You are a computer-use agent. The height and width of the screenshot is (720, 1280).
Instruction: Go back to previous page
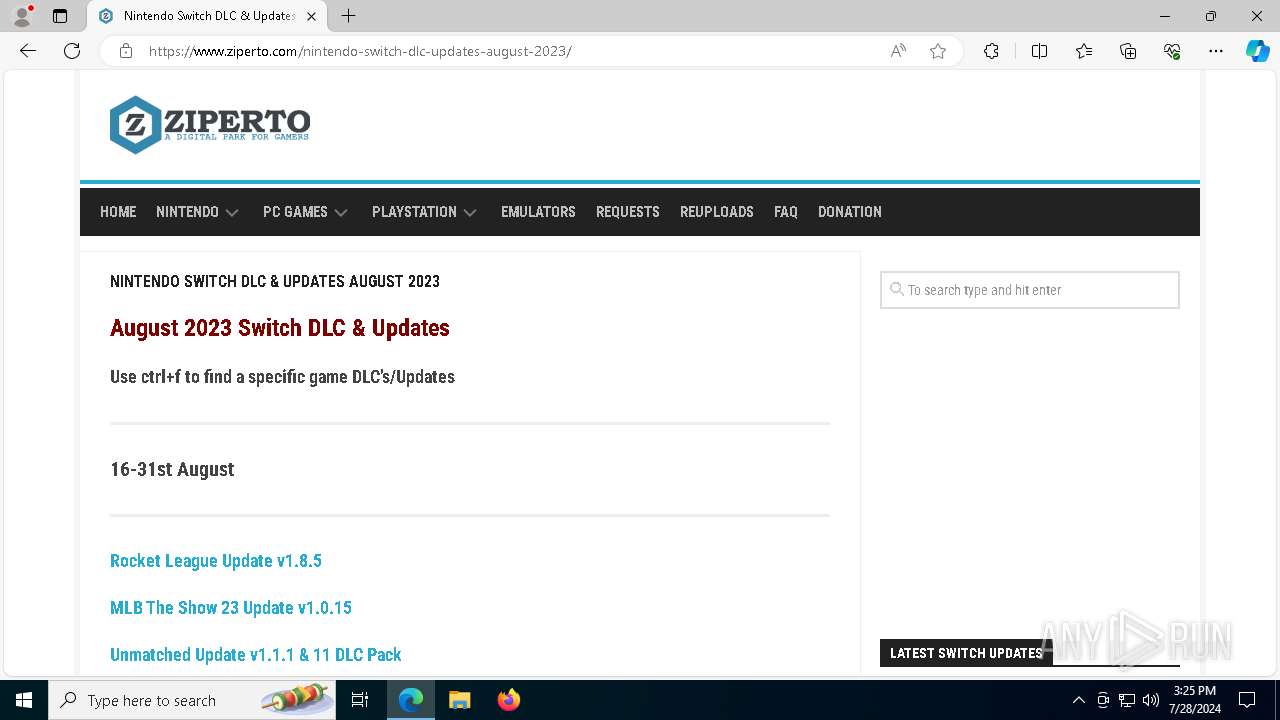28,51
